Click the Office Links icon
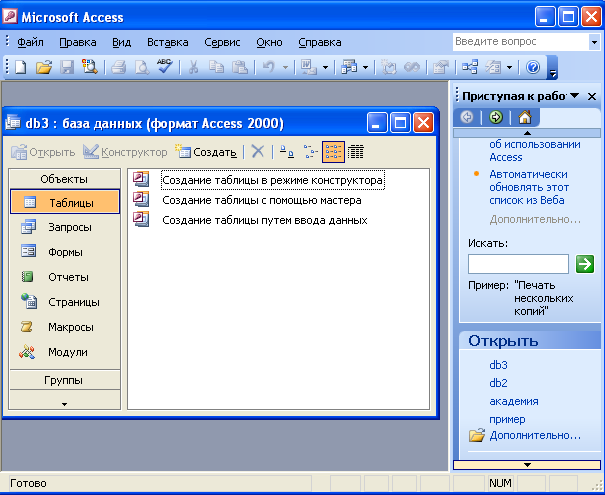This screenshot has width=605, height=495. (309, 67)
